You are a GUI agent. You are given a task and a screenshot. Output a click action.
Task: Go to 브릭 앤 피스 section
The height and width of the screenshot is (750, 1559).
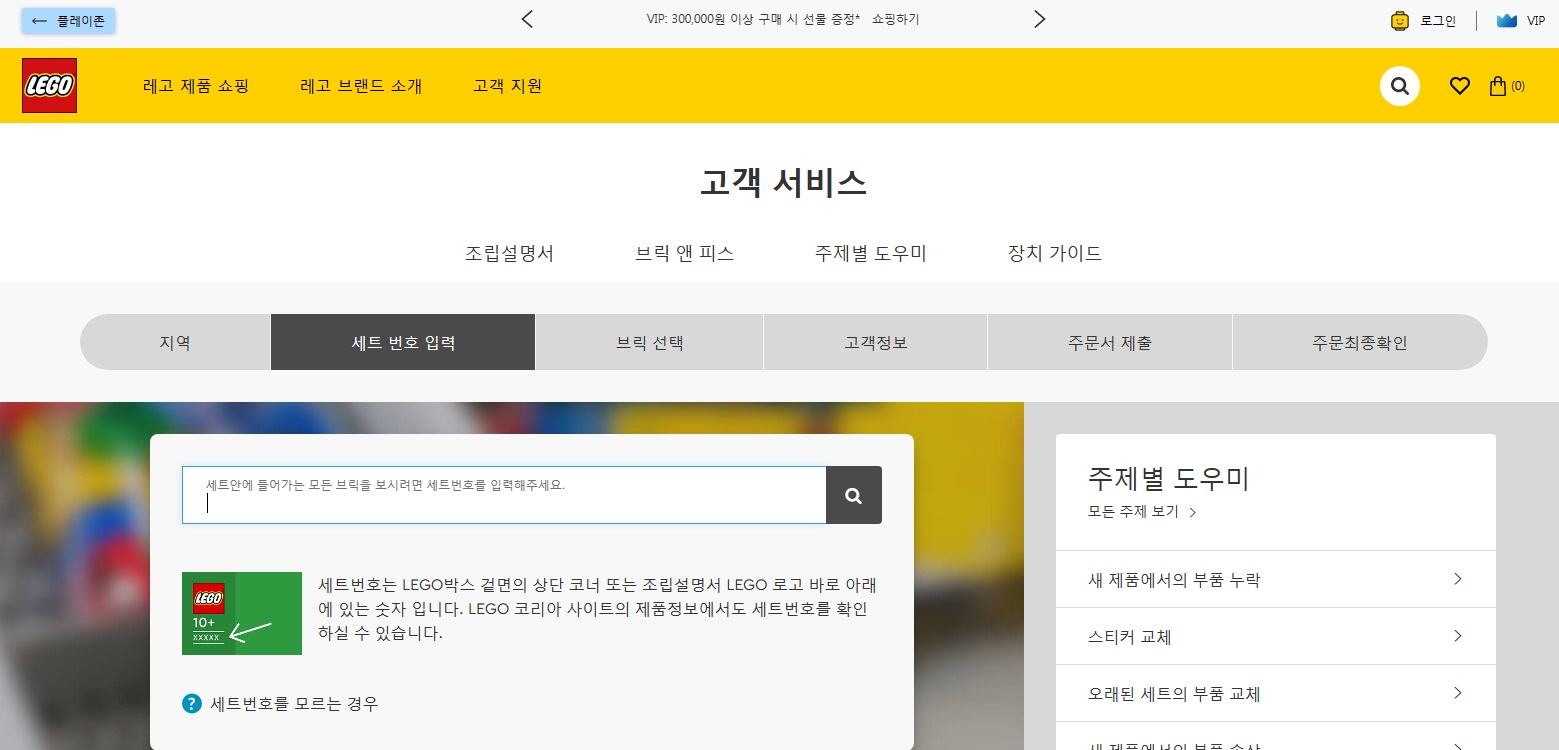tap(685, 253)
